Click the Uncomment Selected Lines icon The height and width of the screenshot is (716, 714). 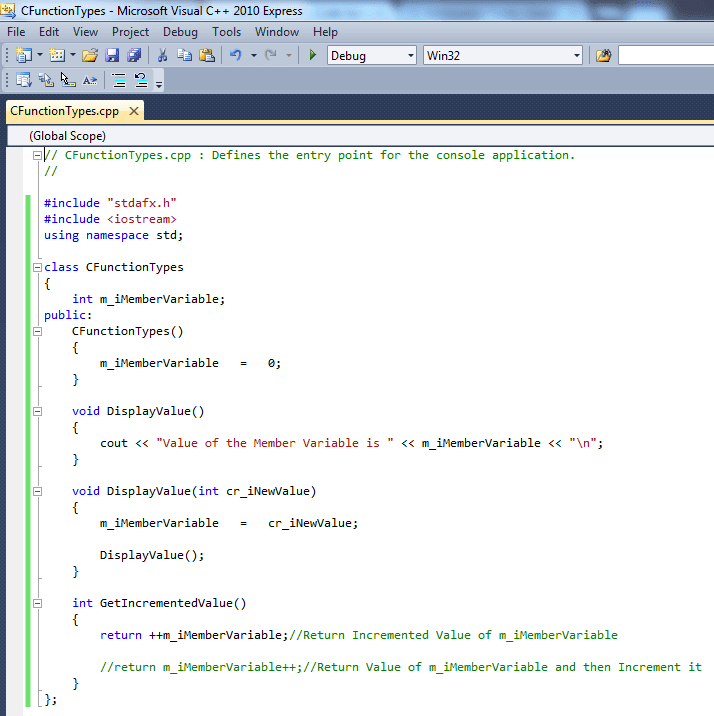click(x=141, y=80)
